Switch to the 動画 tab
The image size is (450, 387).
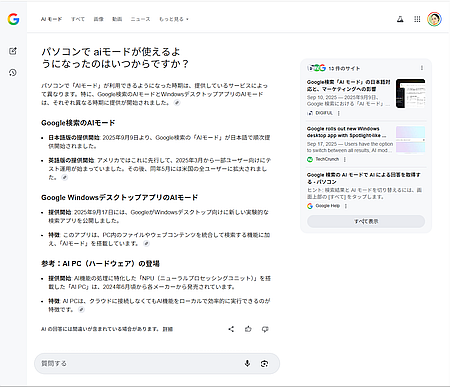click(117, 19)
